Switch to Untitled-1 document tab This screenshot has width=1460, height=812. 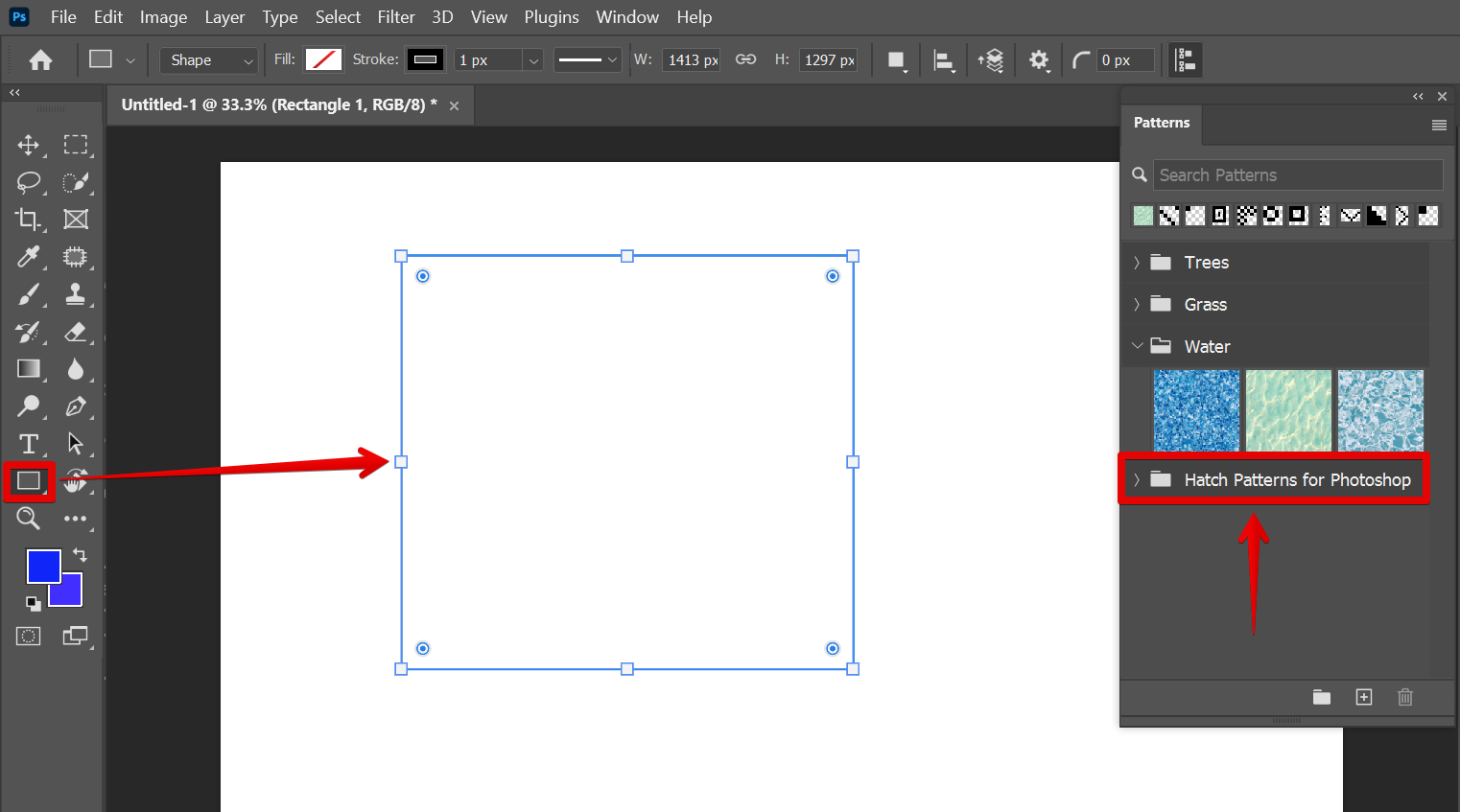tap(278, 104)
